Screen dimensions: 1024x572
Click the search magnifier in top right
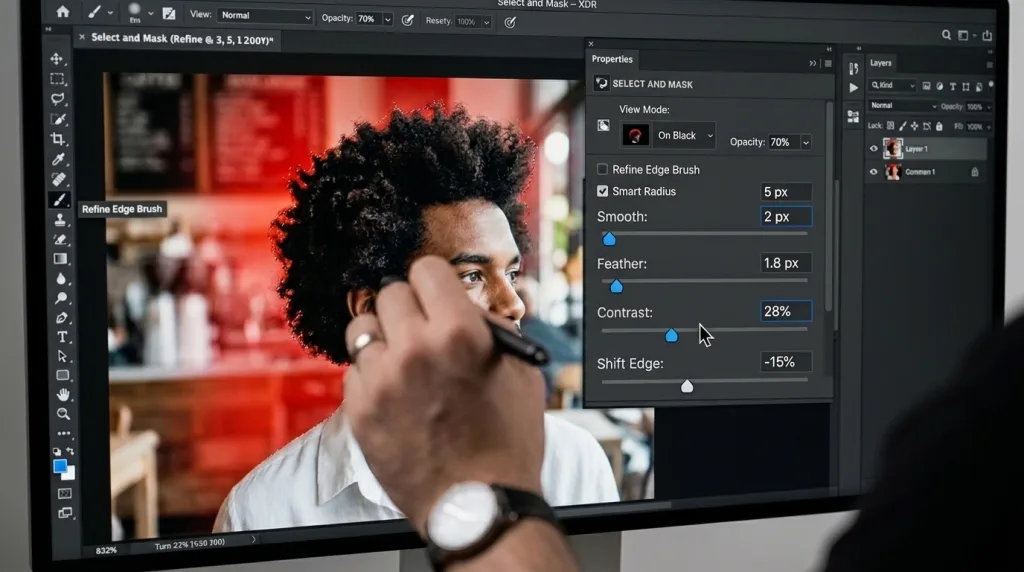(946, 35)
